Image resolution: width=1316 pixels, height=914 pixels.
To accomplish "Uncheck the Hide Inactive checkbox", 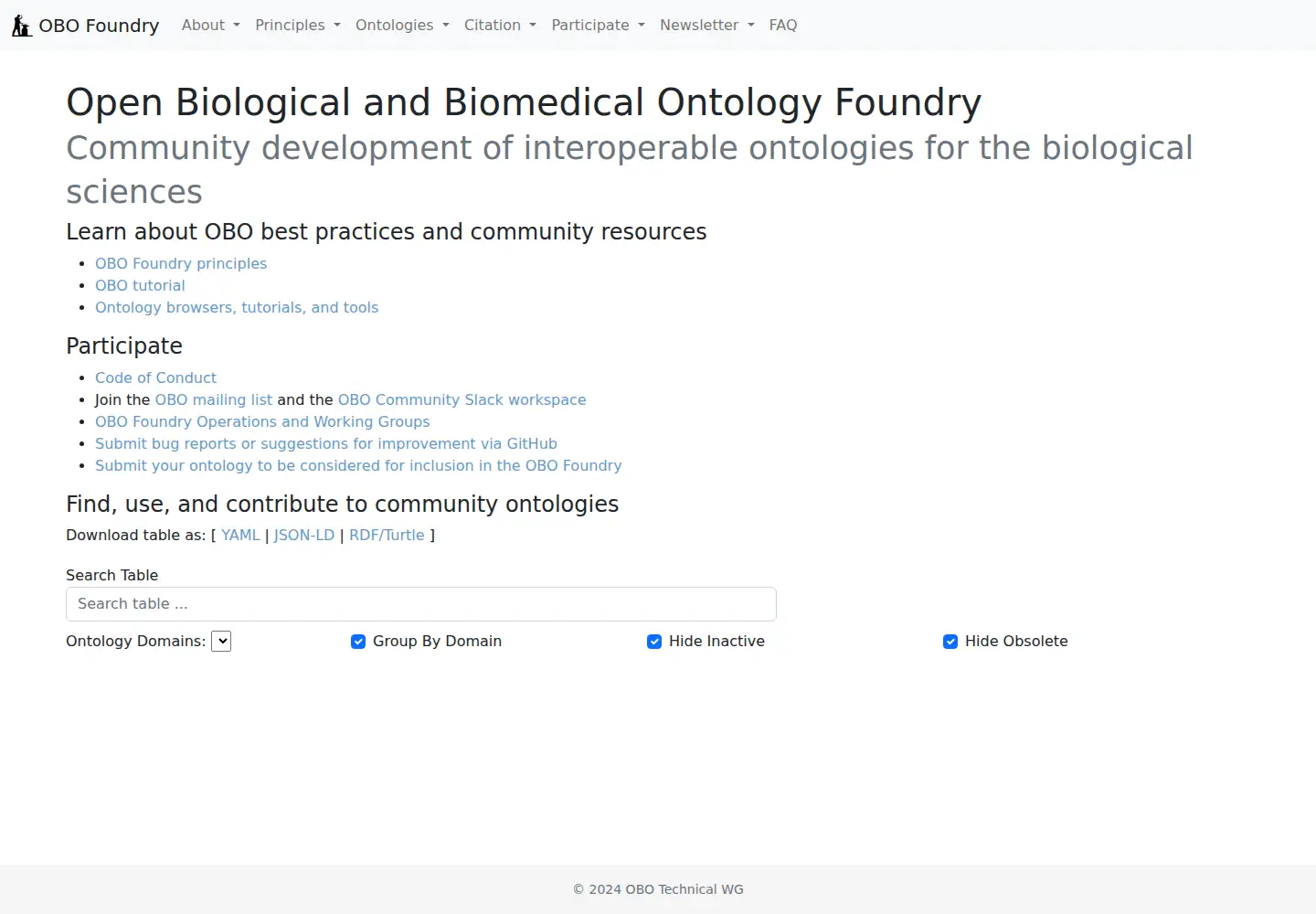I will point(654,642).
